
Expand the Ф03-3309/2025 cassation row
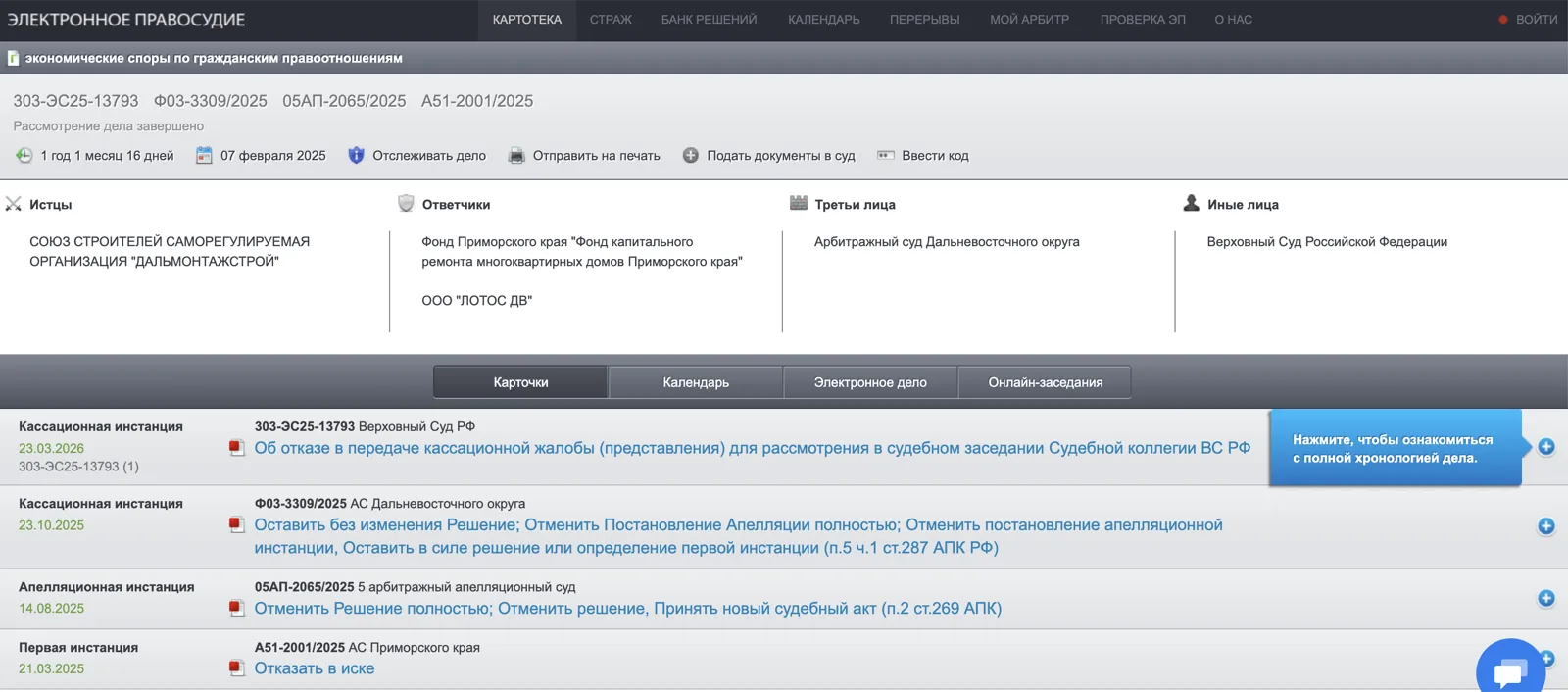pos(1546,526)
